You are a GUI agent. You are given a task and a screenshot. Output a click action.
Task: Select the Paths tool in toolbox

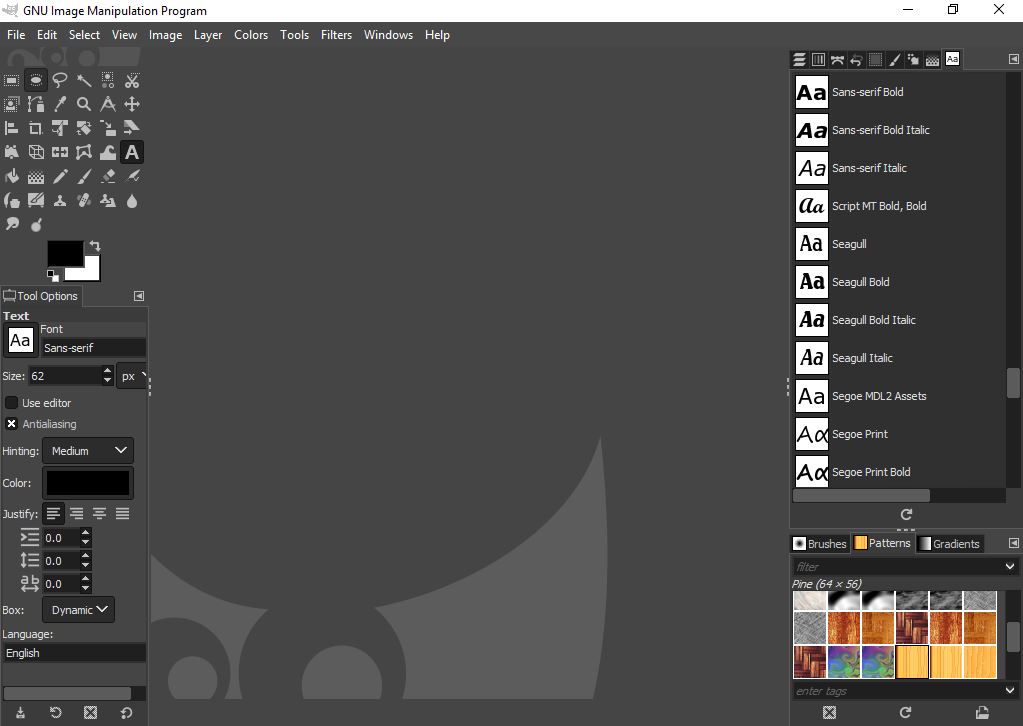(36, 104)
